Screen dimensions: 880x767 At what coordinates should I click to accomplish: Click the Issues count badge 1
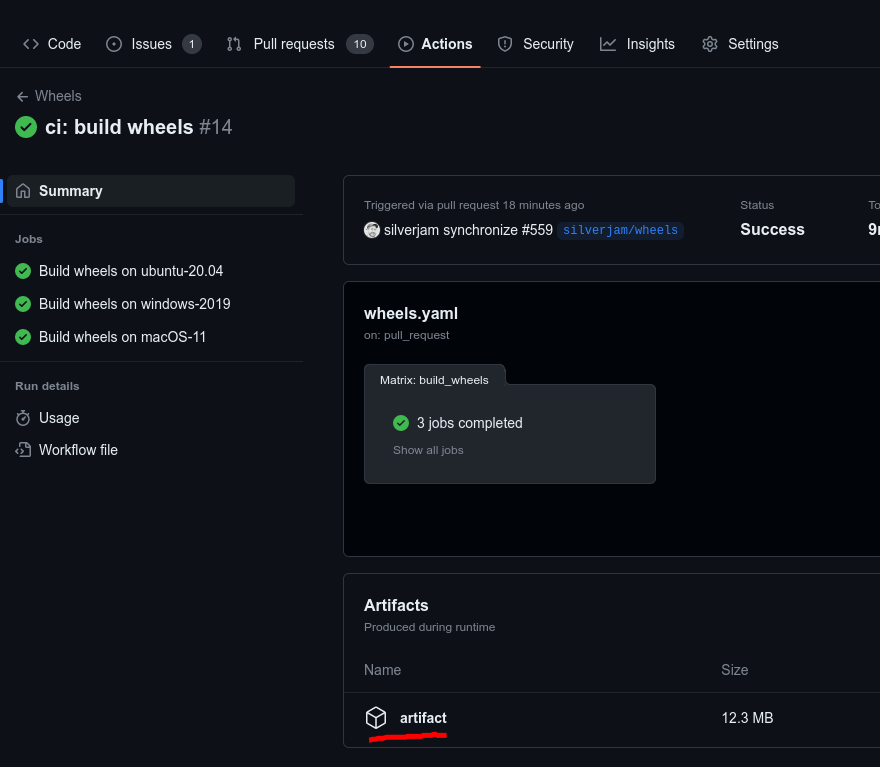click(192, 44)
